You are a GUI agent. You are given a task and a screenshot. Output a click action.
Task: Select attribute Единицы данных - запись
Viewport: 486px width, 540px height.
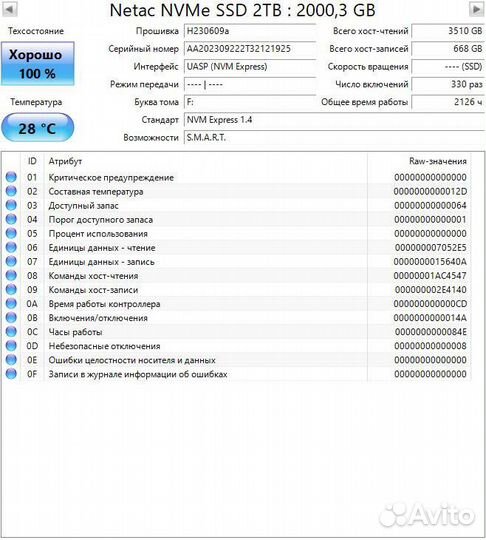pyautogui.click(x=101, y=262)
